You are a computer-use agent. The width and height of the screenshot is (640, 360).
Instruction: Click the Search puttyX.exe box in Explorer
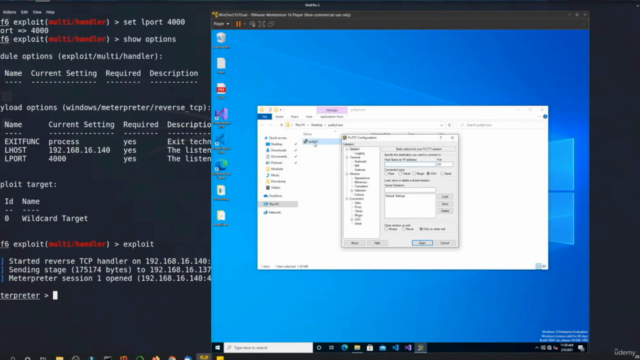coord(501,125)
